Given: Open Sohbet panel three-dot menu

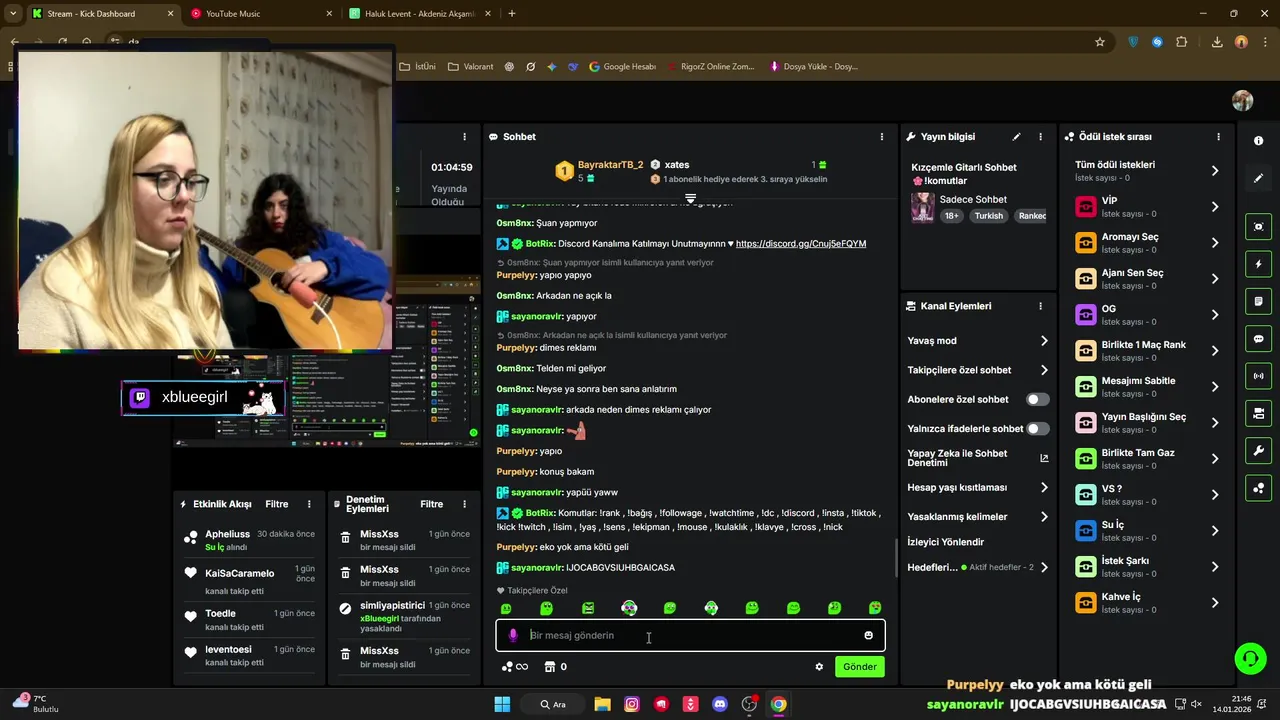Looking at the screenshot, I should pos(881,137).
